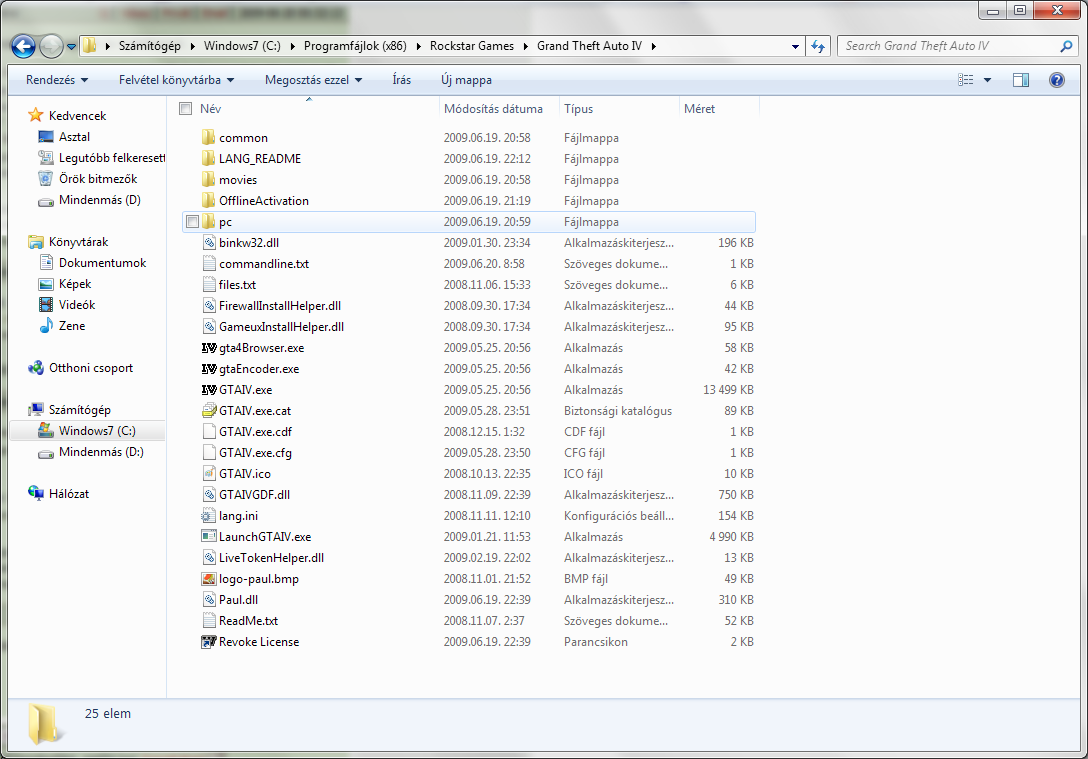The image size is (1088, 759).
Task: Toggle the preview pane icon
Action: pos(1021,80)
